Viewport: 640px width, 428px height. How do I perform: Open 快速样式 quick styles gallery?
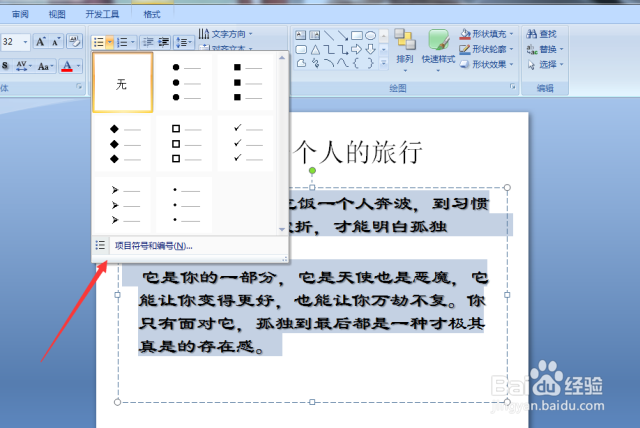pos(438,51)
